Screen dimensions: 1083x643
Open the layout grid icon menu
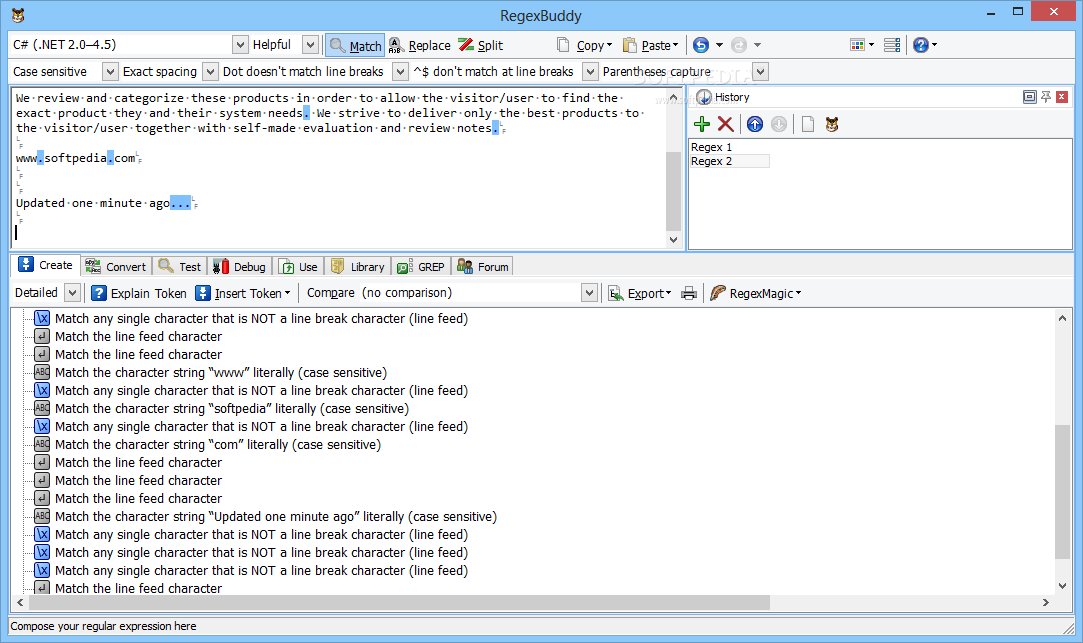pos(861,46)
